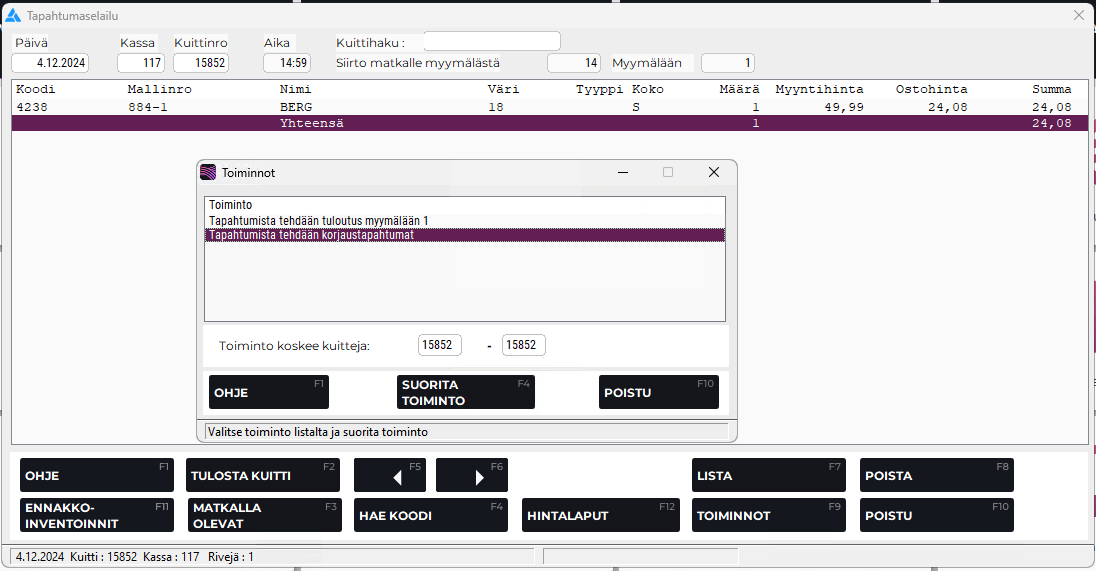The width and height of the screenshot is (1096, 571).
Task: Click the Toiminnot dialog title icon
Action: [208, 172]
